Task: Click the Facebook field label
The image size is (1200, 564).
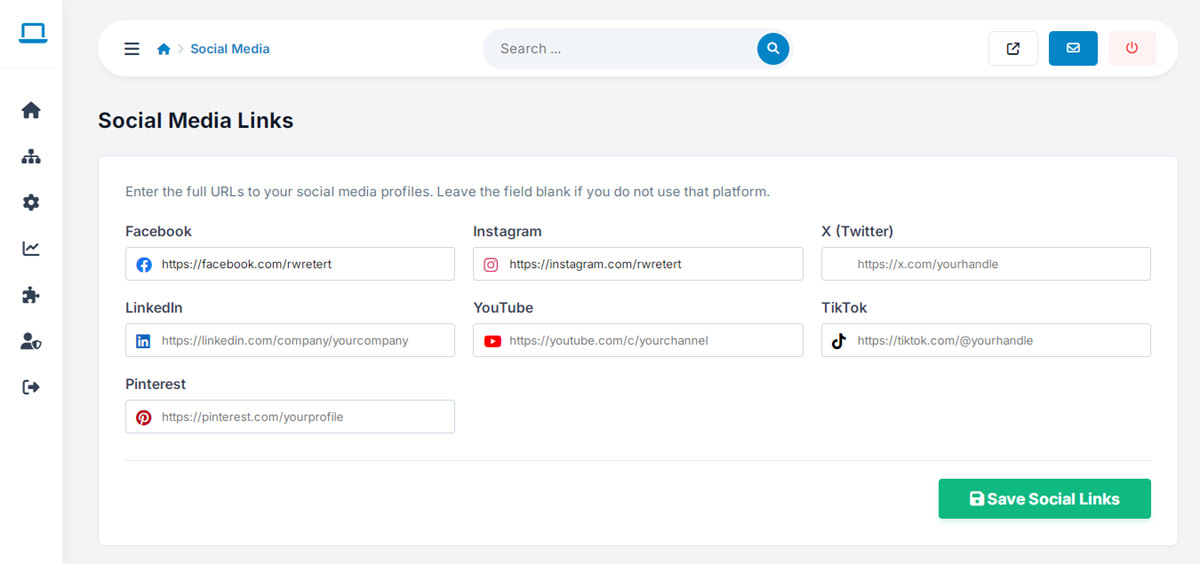Action: tap(158, 231)
